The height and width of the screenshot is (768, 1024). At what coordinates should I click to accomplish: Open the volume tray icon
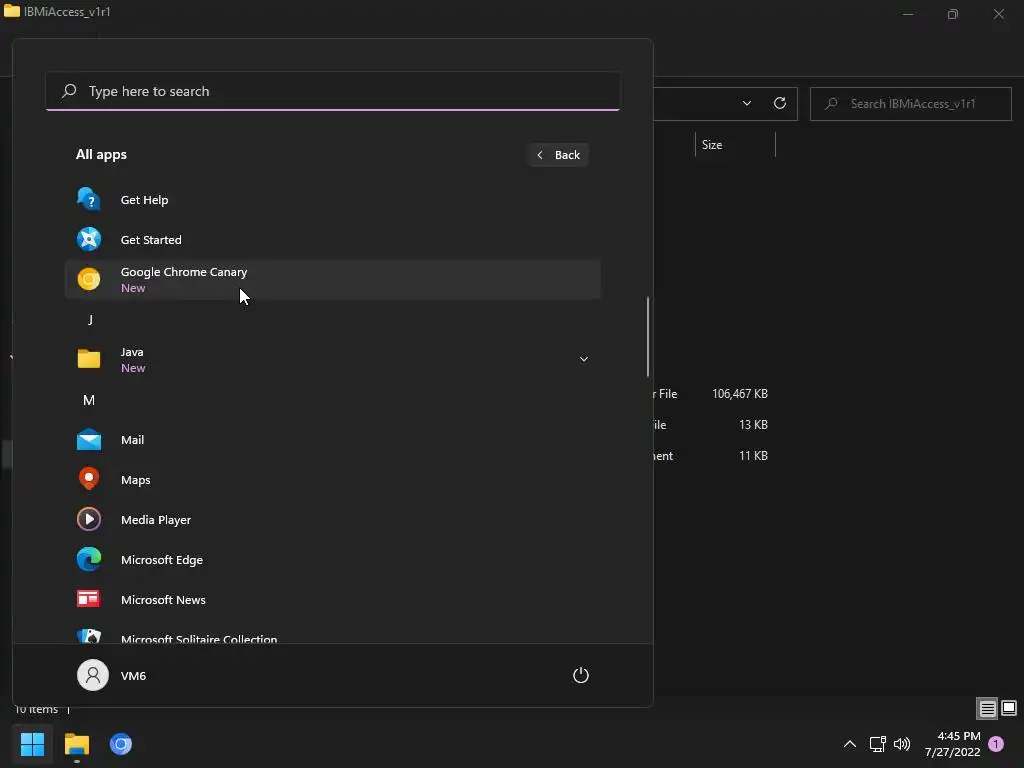tap(902, 744)
